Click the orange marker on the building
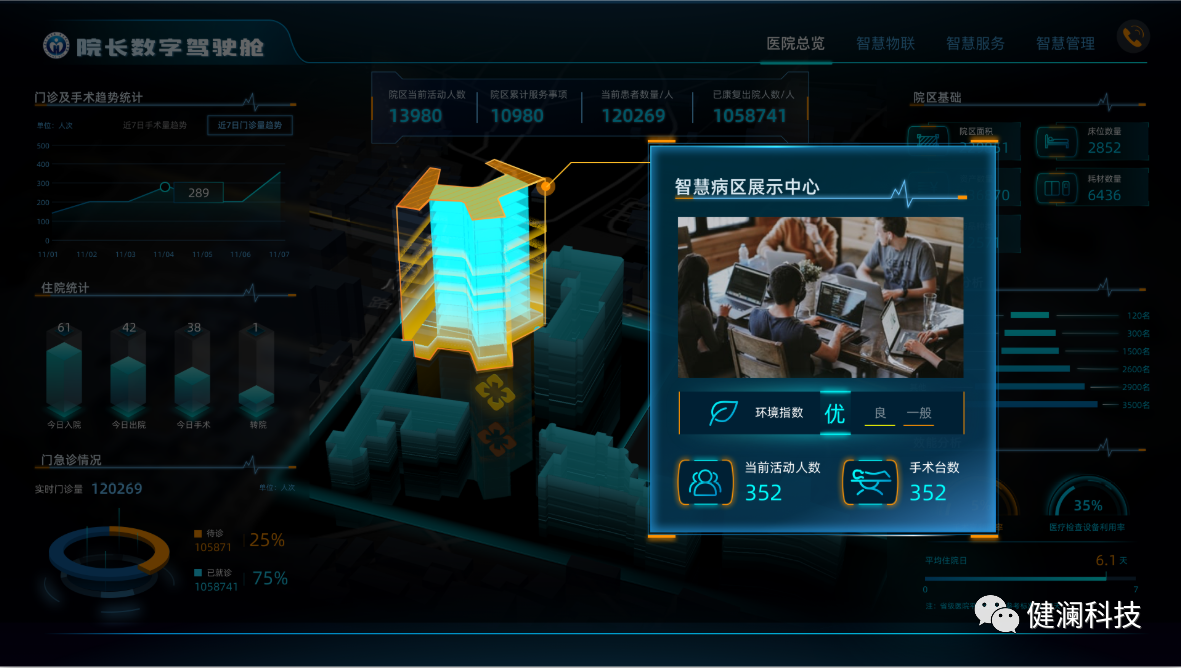Image resolution: width=1181 pixels, height=668 pixels. (x=547, y=186)
